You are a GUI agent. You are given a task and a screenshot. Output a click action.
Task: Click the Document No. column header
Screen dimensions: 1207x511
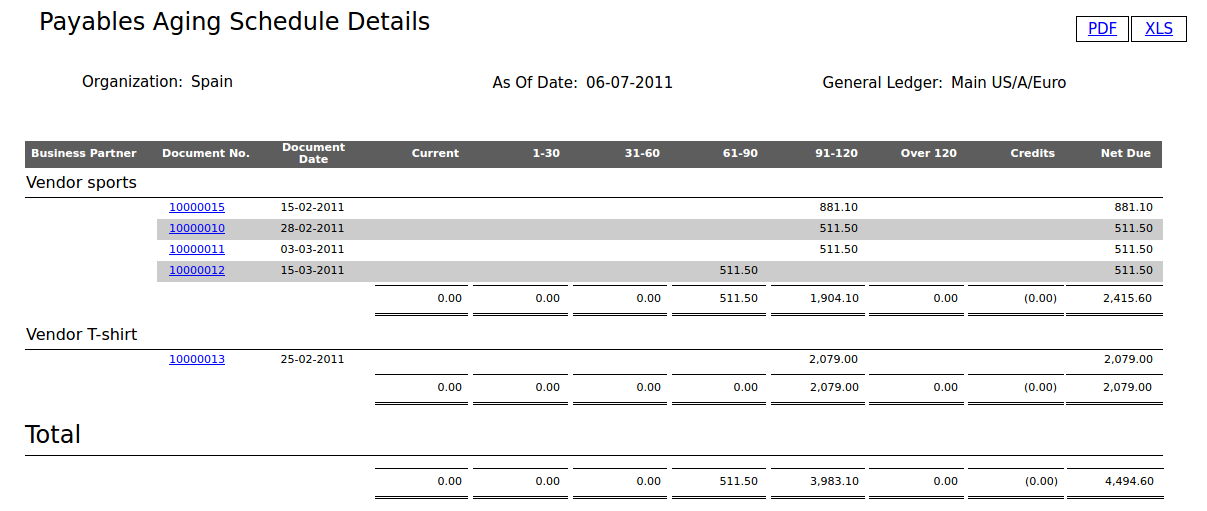coord(206,154)
